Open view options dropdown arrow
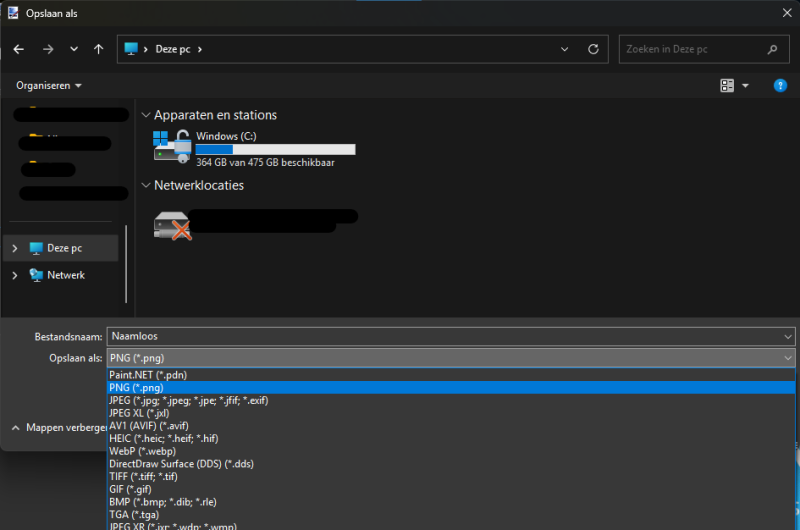 [x=745, y=86]
